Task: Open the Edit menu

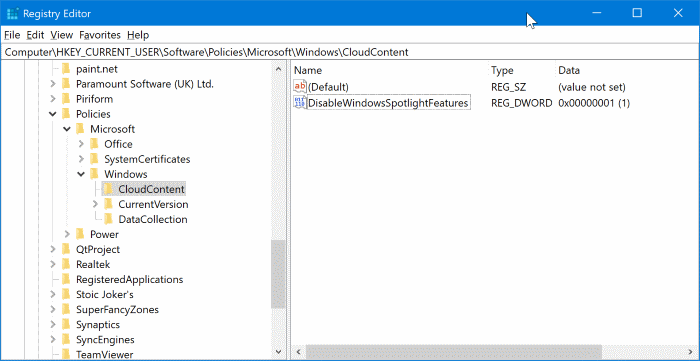Action: click(35, 35)
